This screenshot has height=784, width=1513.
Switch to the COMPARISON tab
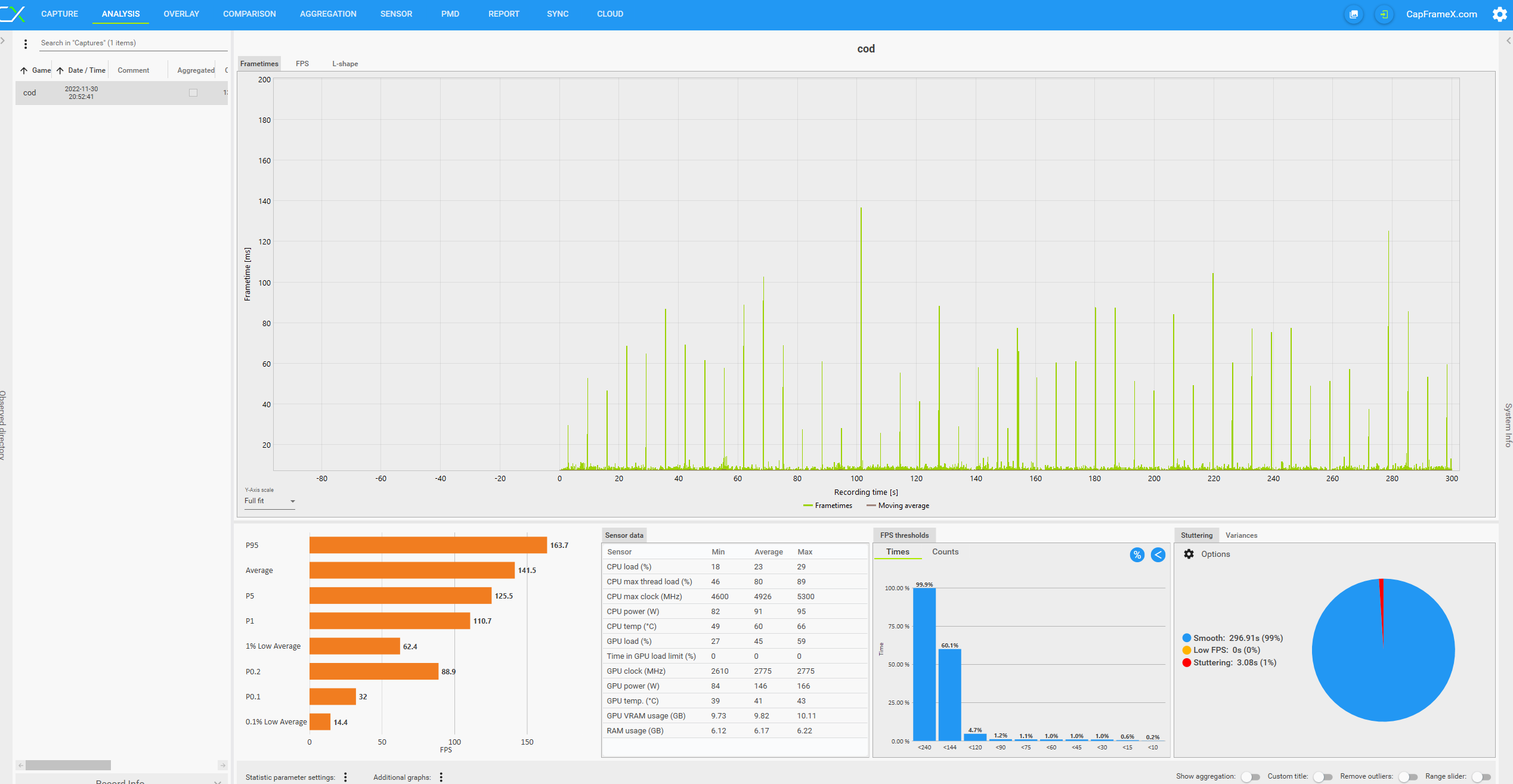click(249, 14)
